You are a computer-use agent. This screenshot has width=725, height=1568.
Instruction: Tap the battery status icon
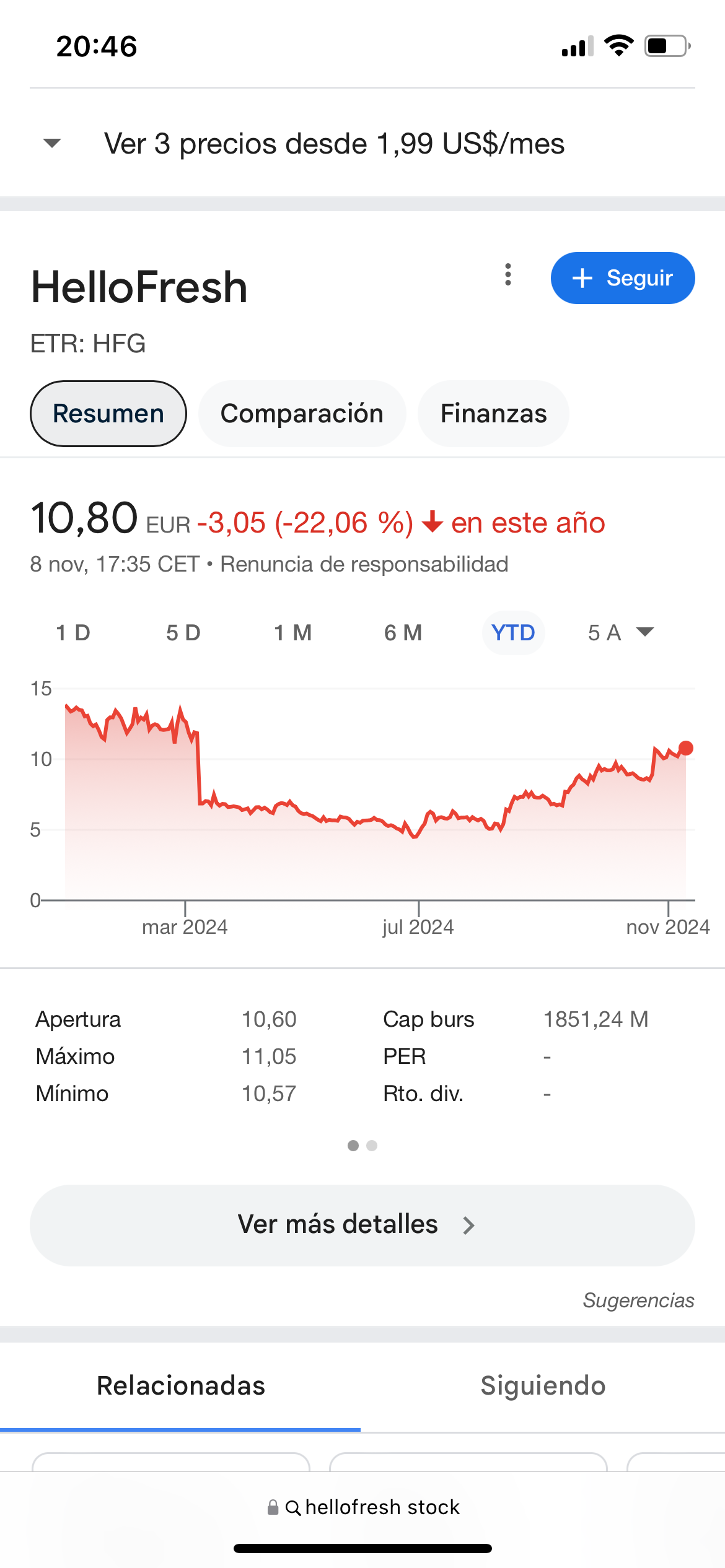click(667, 46)
